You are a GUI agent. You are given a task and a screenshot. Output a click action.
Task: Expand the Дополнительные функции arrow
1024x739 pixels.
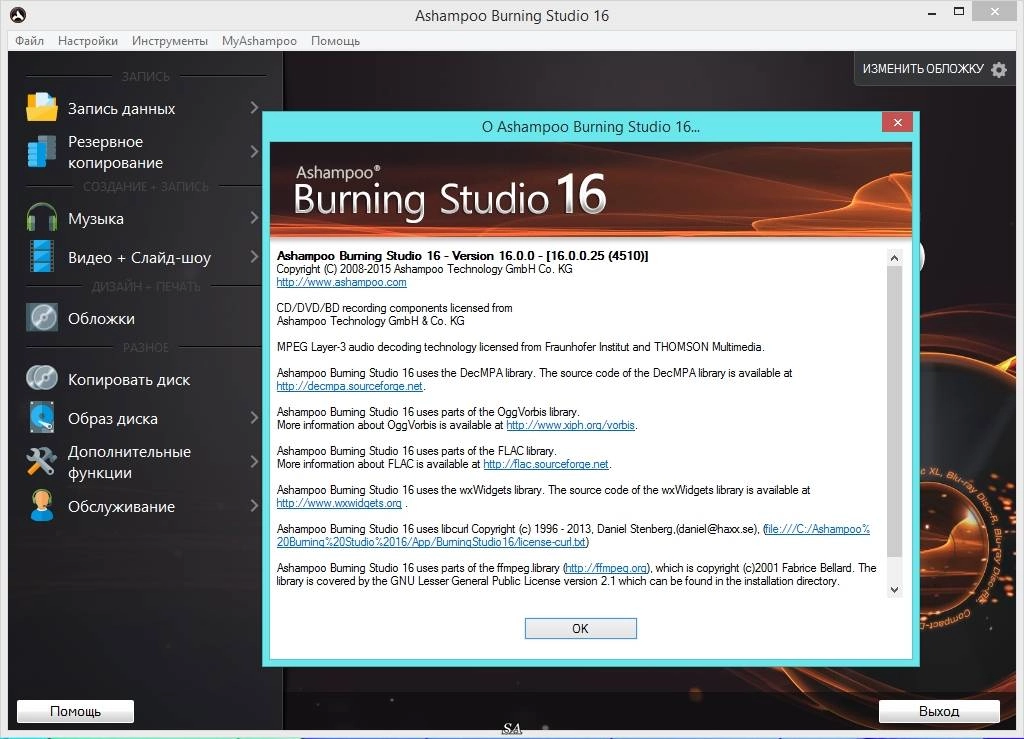pos(254,462)
